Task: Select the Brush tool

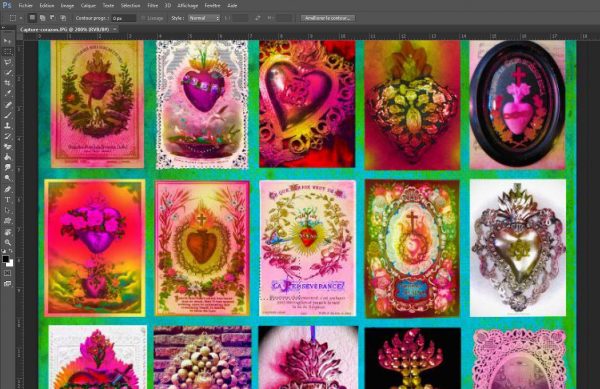Action: click(x=7, y=115)
